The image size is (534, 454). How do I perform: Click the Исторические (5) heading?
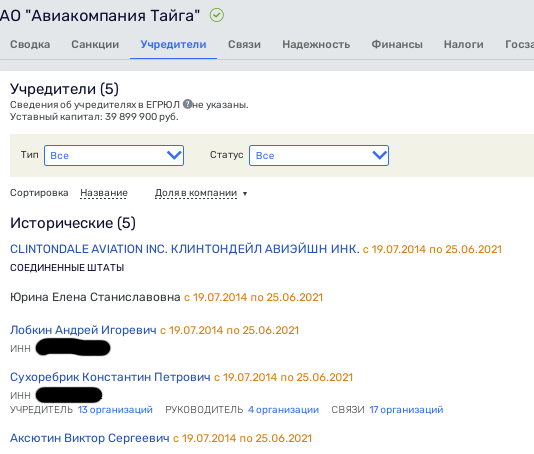(x=73, y=223)
